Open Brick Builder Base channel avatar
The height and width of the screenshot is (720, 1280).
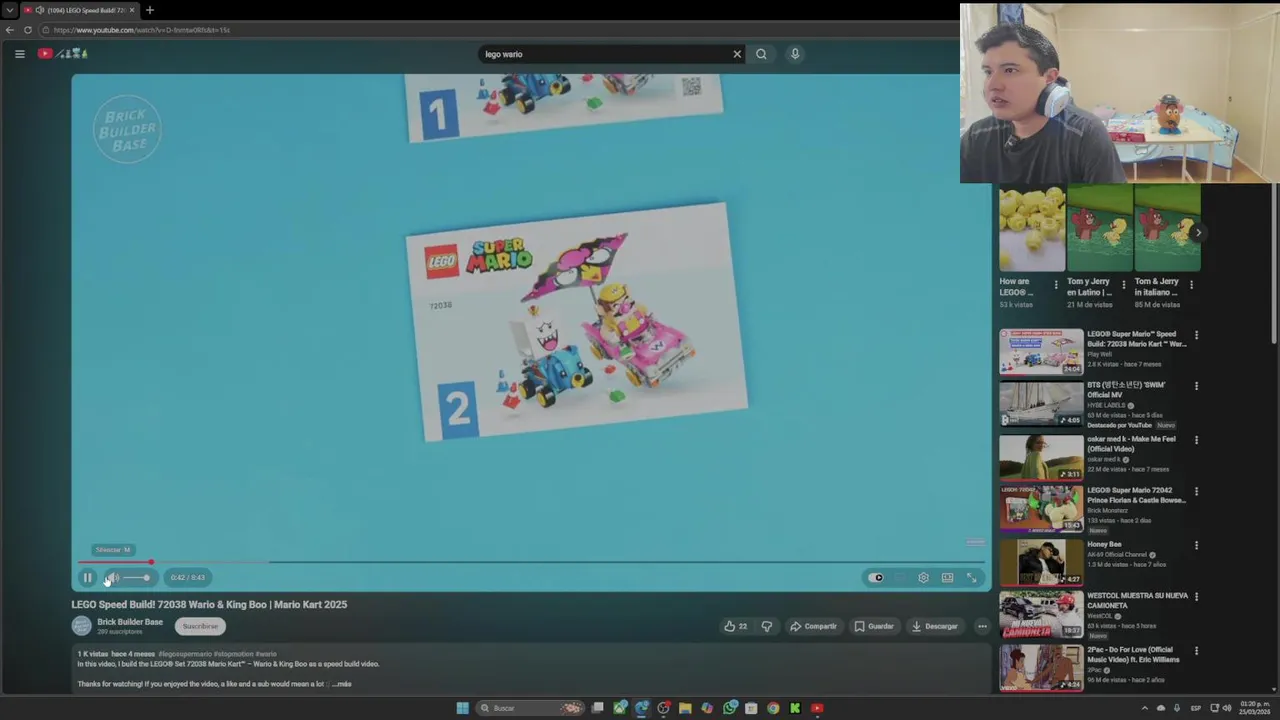(82, 626)
